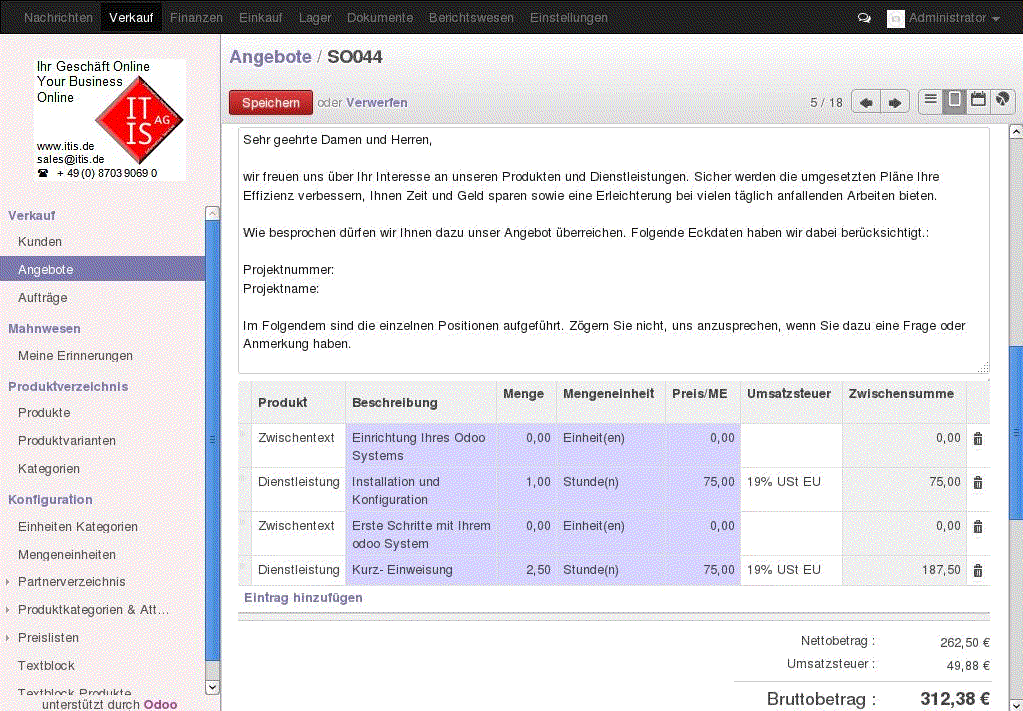
Task: Open the Nachrichten top menu
Action: [59, 18]
